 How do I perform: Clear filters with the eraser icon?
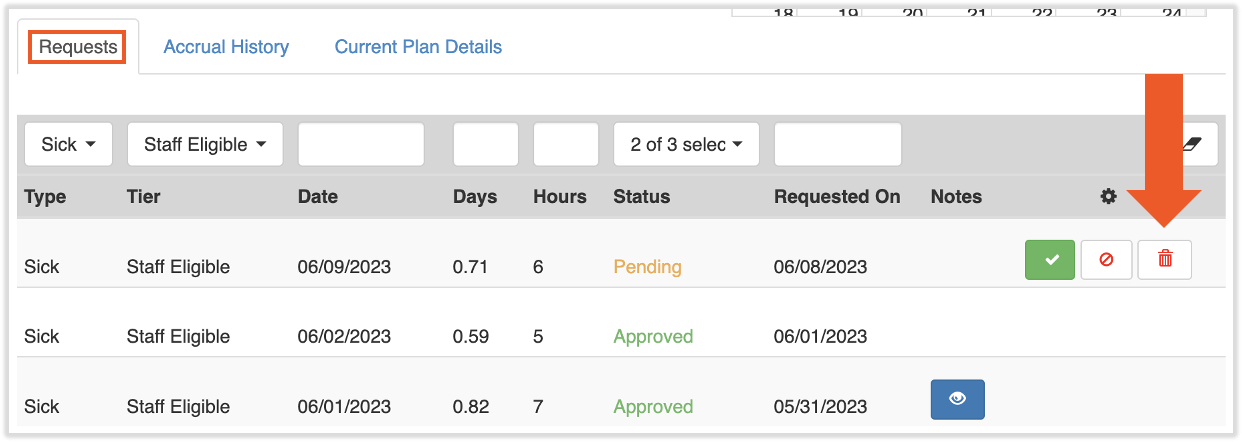pyautogui.click(x=1190, y=145)
